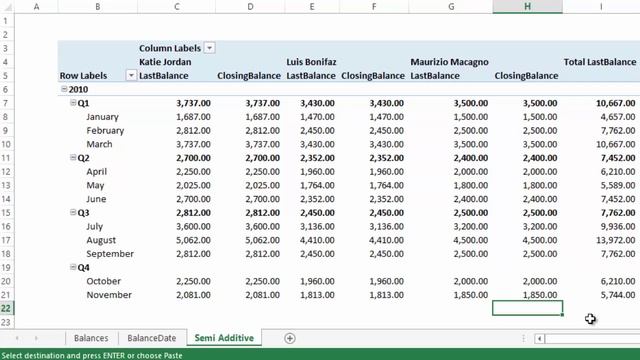Select the Semi Additive sheet tab
Image resolution: width=640 pixels, height=360 pixels.
224,338
